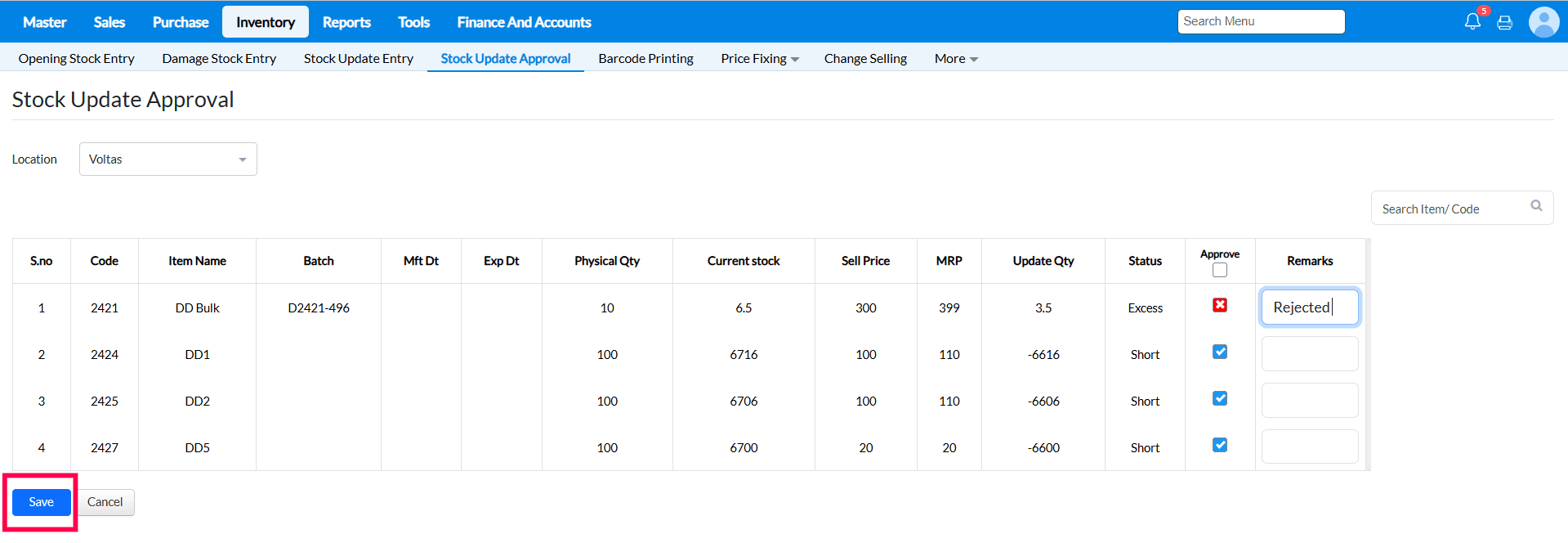Click the red rejected mark for DD Bulk
This screenshot has width=1568, height=543.
pos(1220,305)
